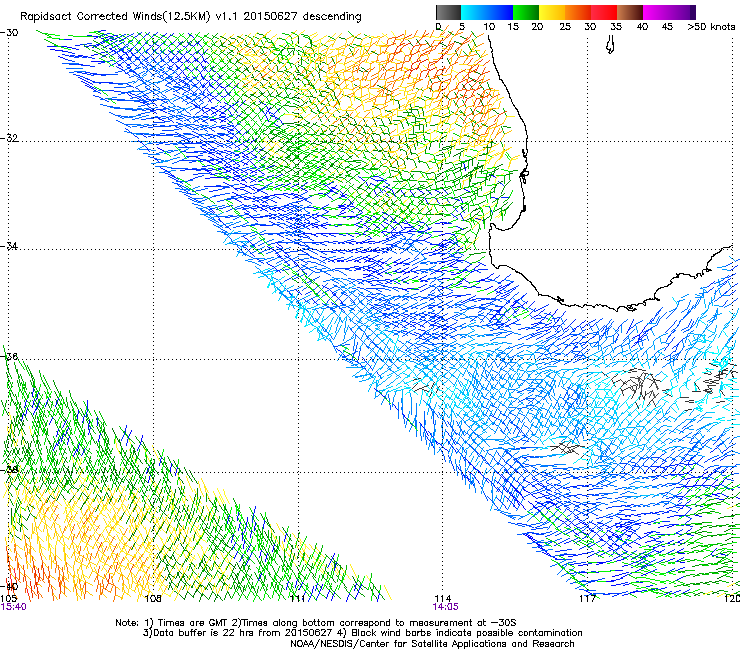
Task: Click the '20150627 descending' text in the title
Action: (x=303, y=17)
